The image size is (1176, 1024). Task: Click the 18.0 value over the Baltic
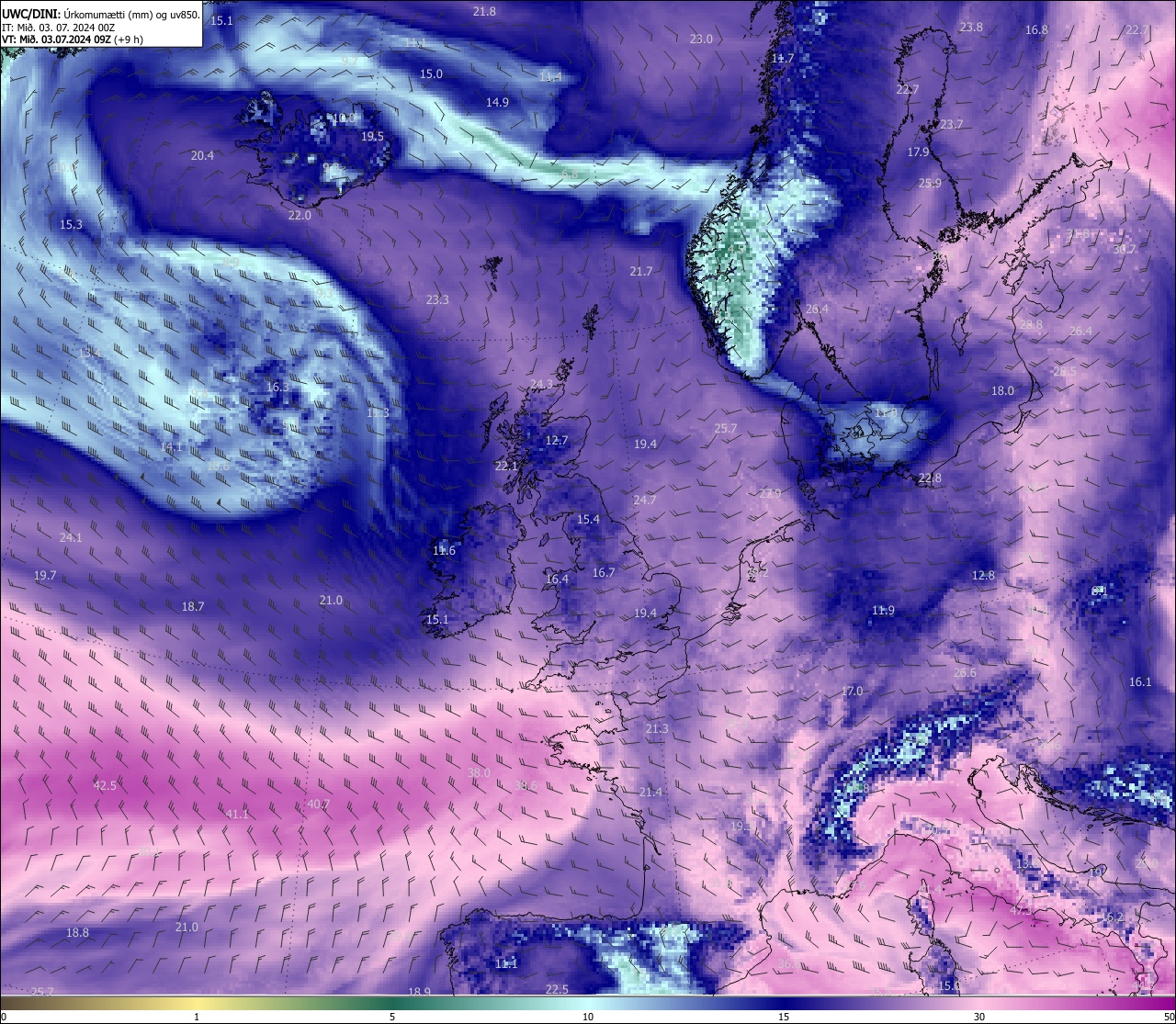coord(1002,390)
